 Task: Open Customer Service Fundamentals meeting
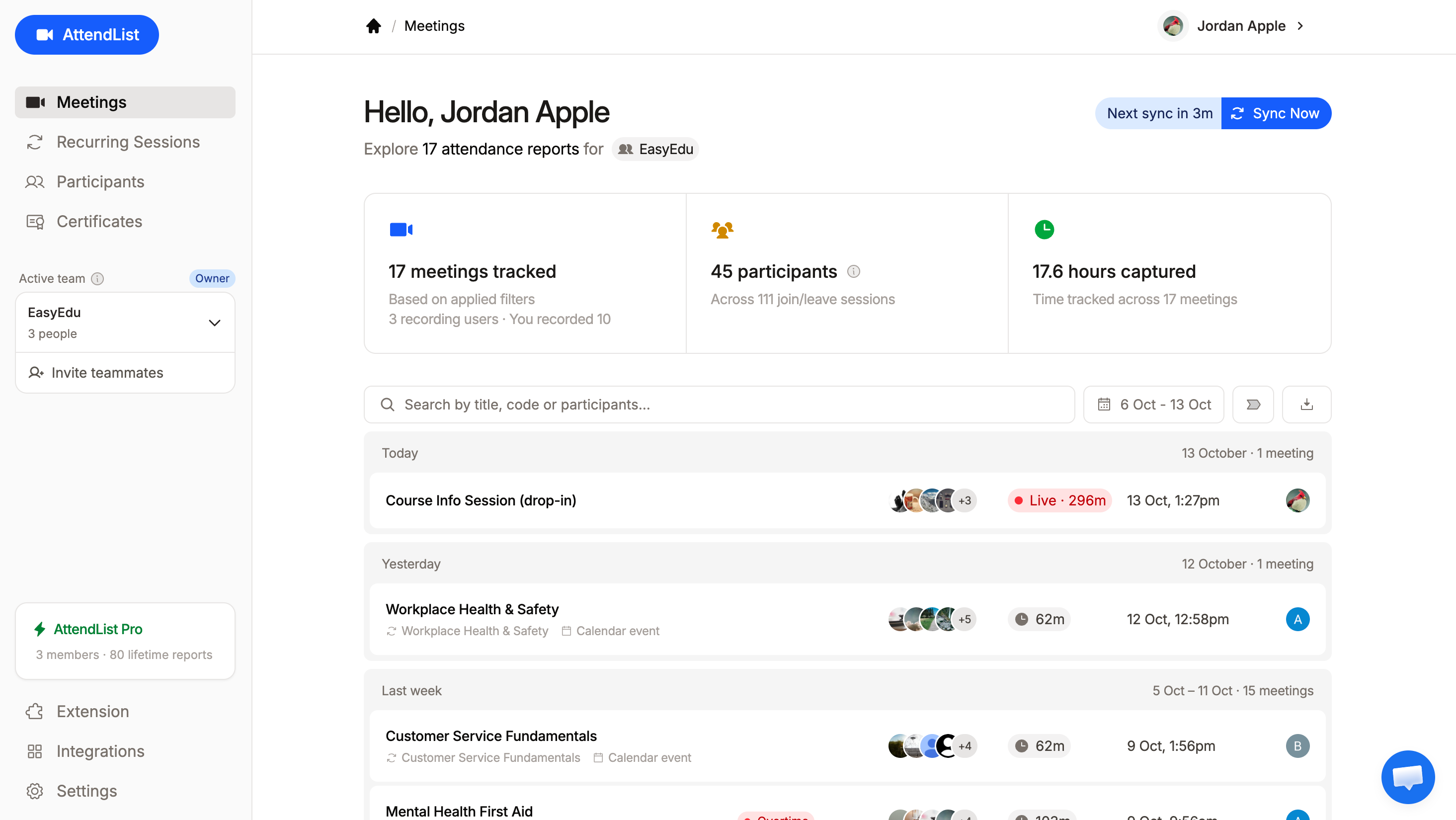(847, 746)
